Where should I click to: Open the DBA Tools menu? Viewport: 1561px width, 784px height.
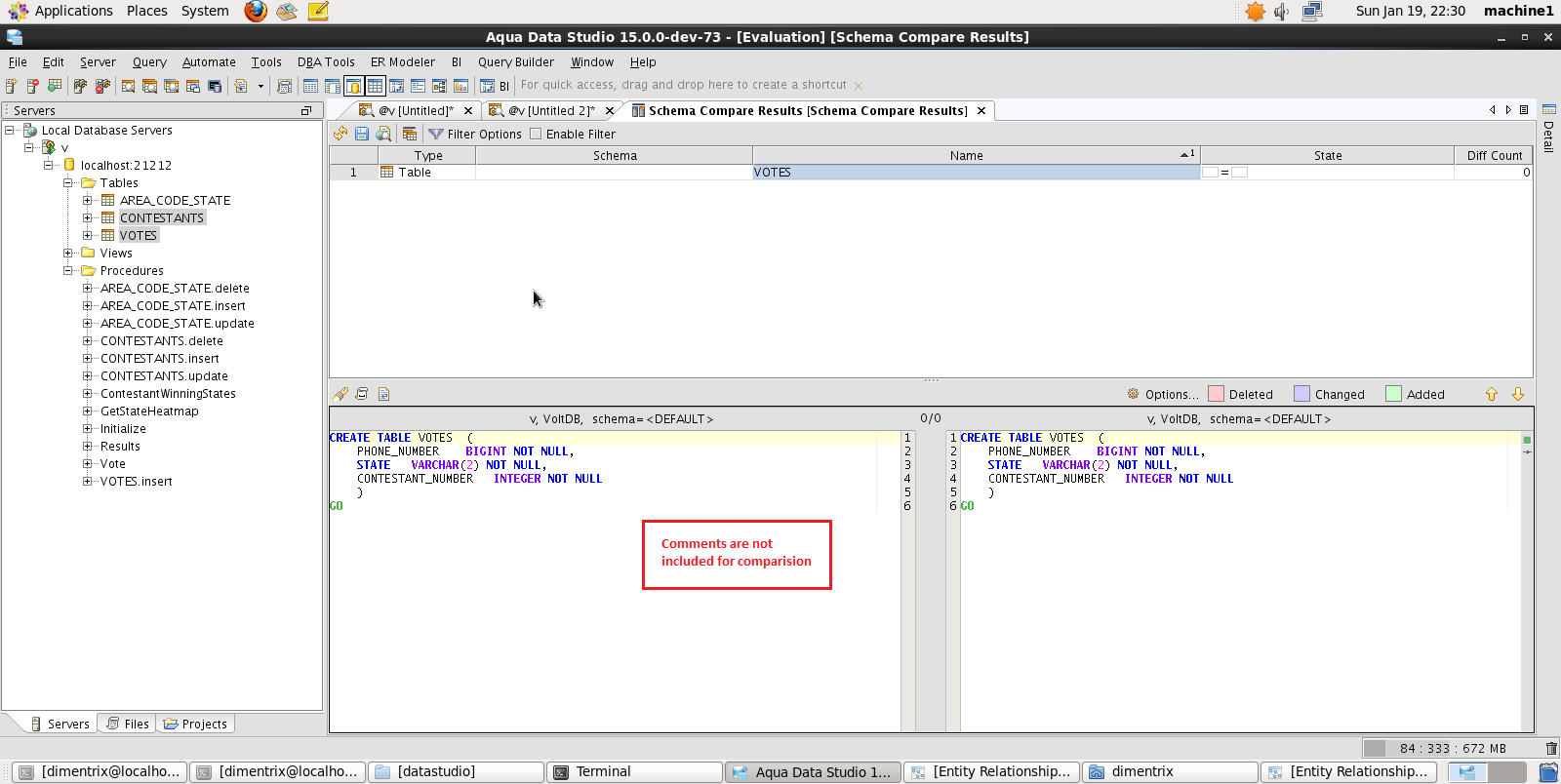point(326,61)
